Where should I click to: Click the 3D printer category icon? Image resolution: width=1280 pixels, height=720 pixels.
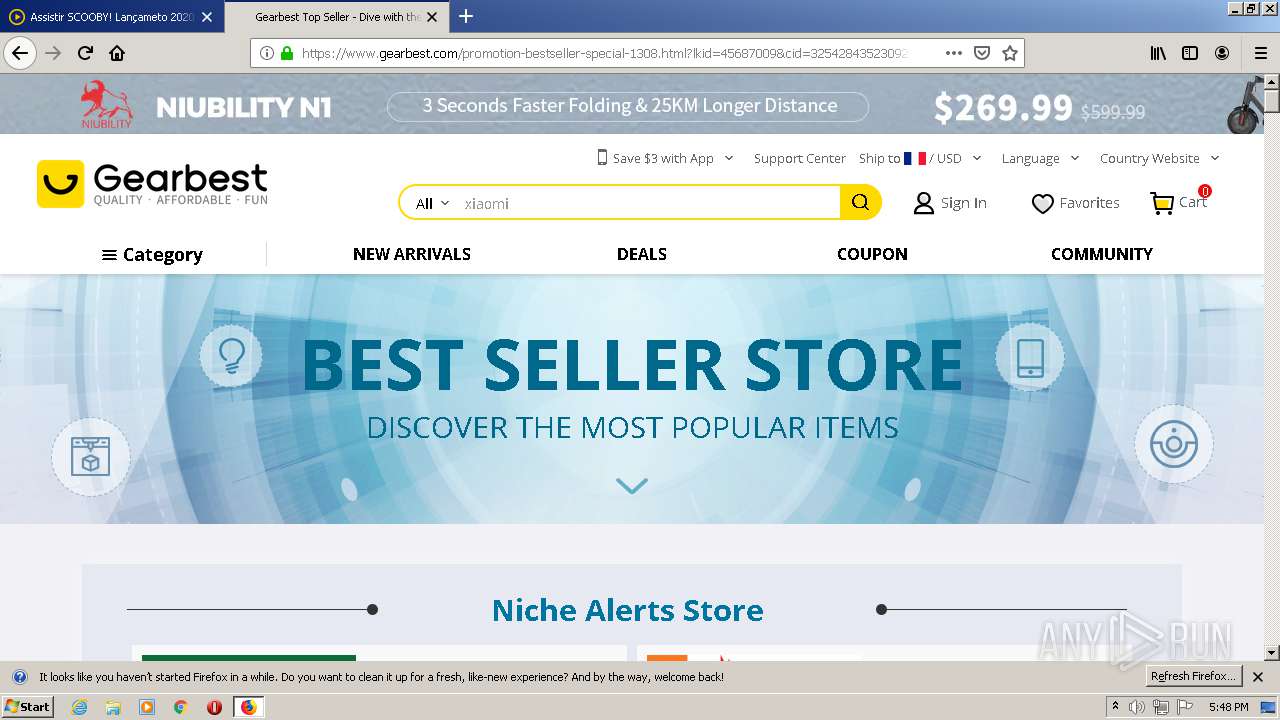coord(90,457)
